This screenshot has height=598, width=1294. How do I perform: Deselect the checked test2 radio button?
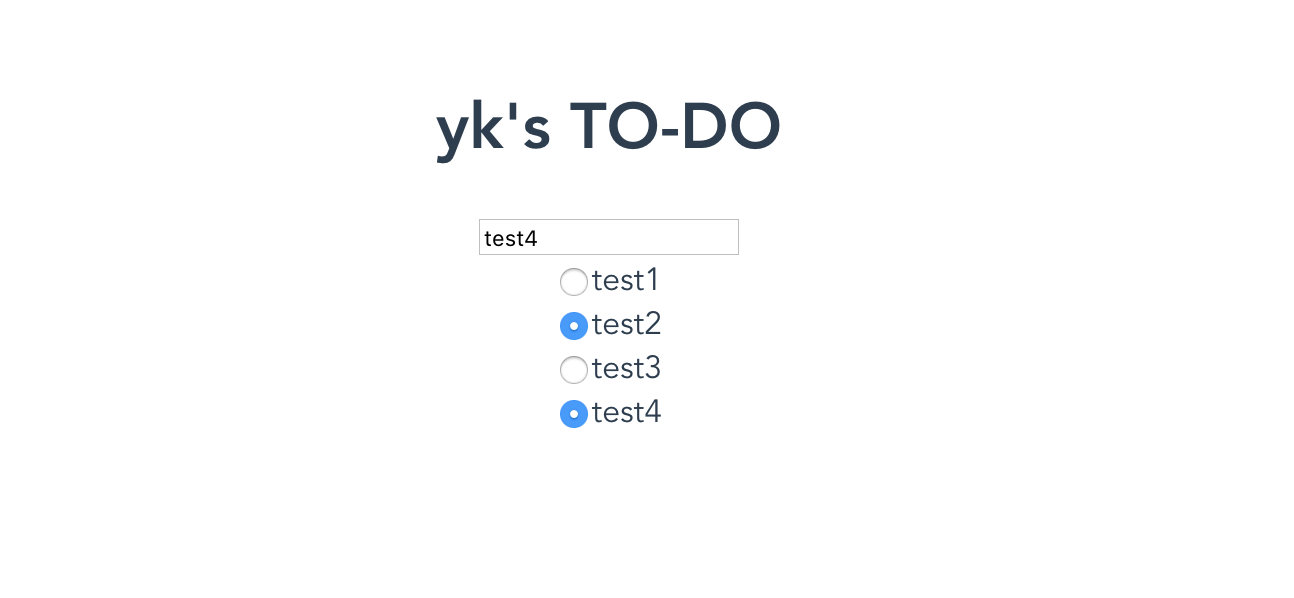point(573,326)
